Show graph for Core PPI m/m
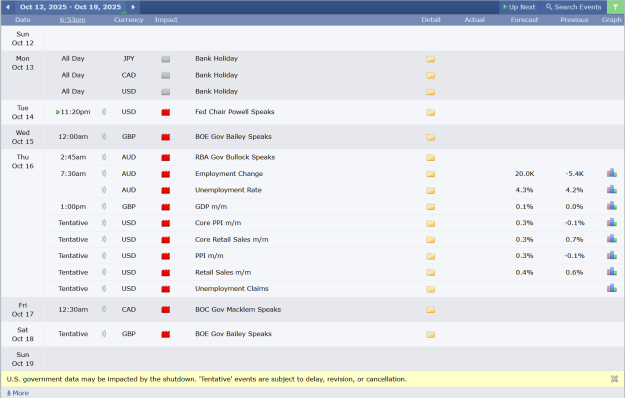625x398 pixels. [612, 222]
